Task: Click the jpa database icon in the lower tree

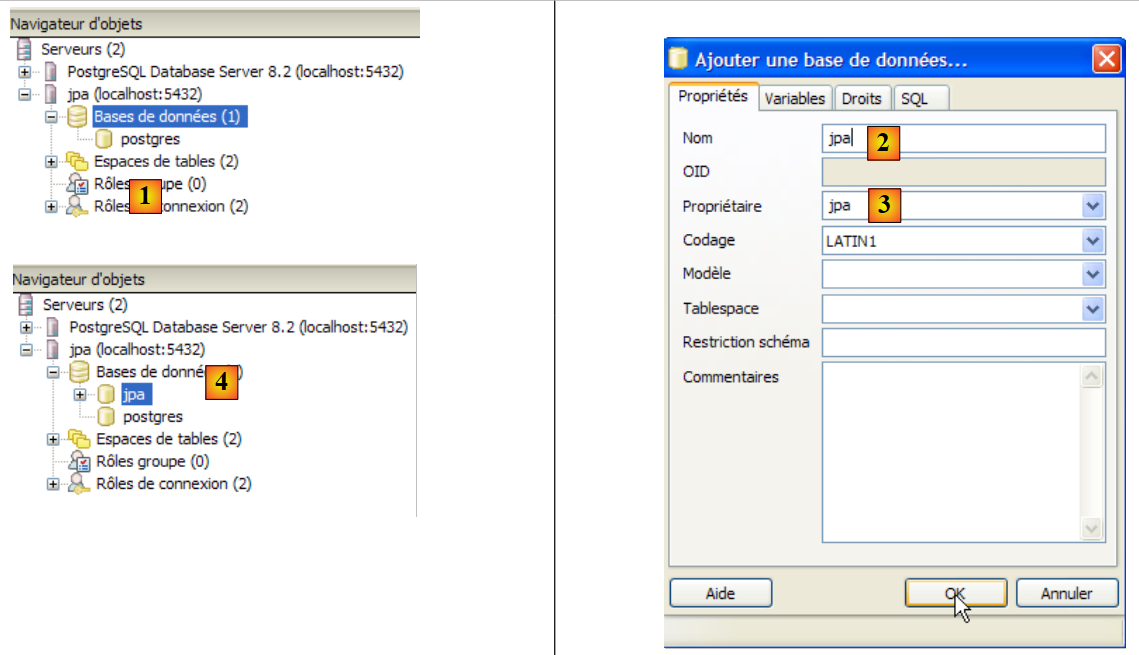Action: (x=106, y=395)
